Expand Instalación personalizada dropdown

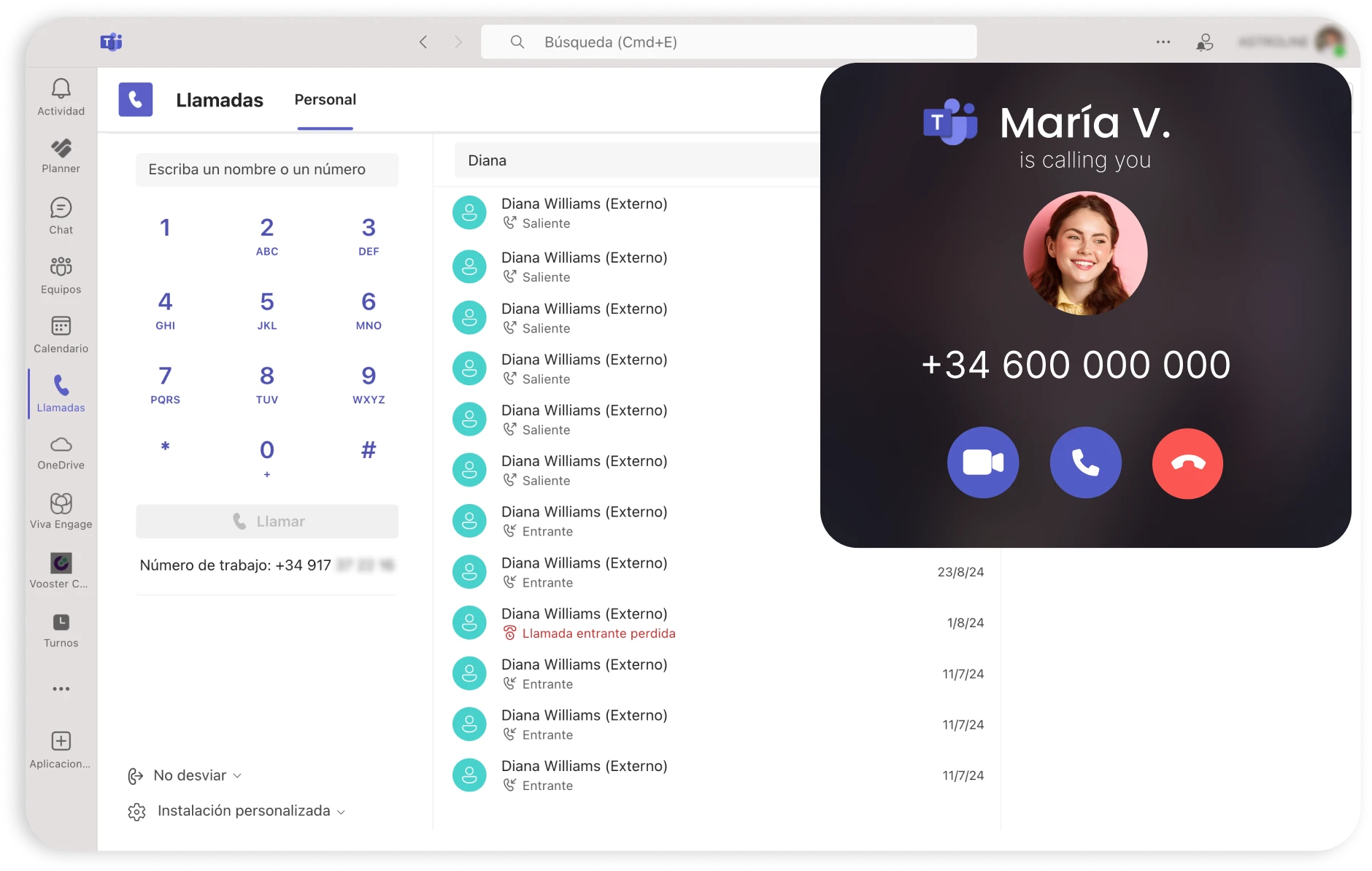[x=248, y=811]
